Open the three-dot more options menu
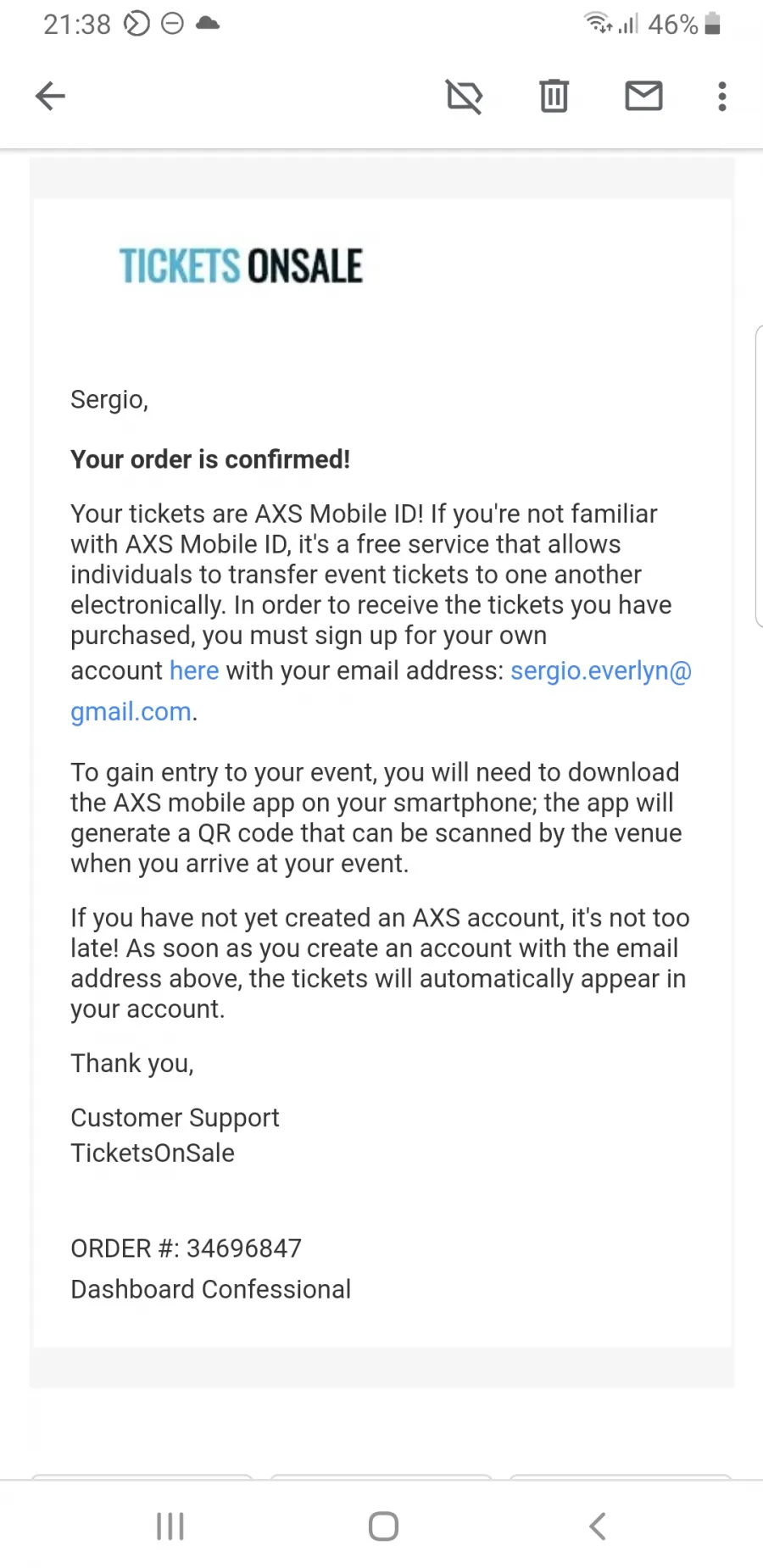Viewport: 763px width, 1568px height. 721,96
